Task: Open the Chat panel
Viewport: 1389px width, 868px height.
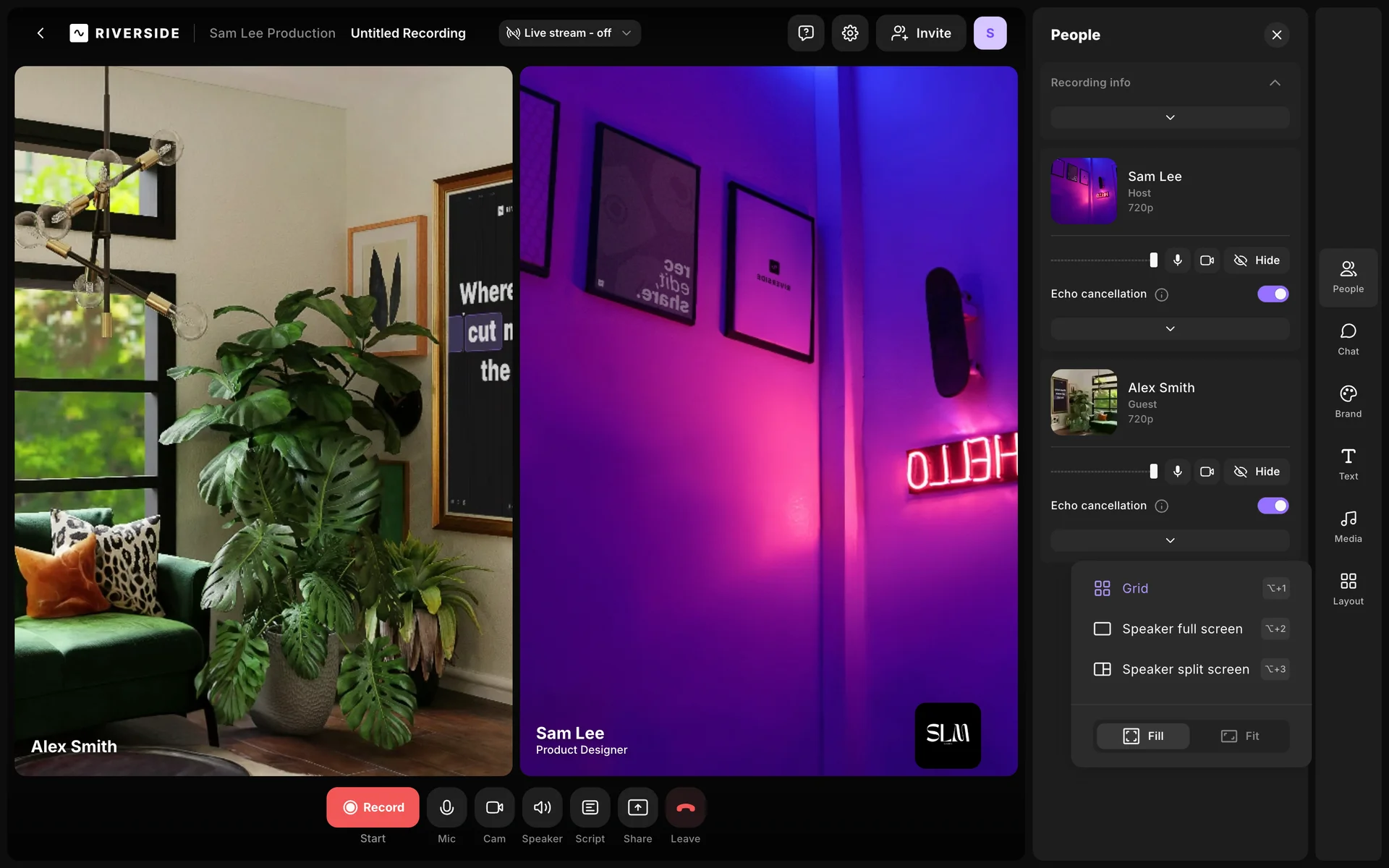Action: (1348, 339)
